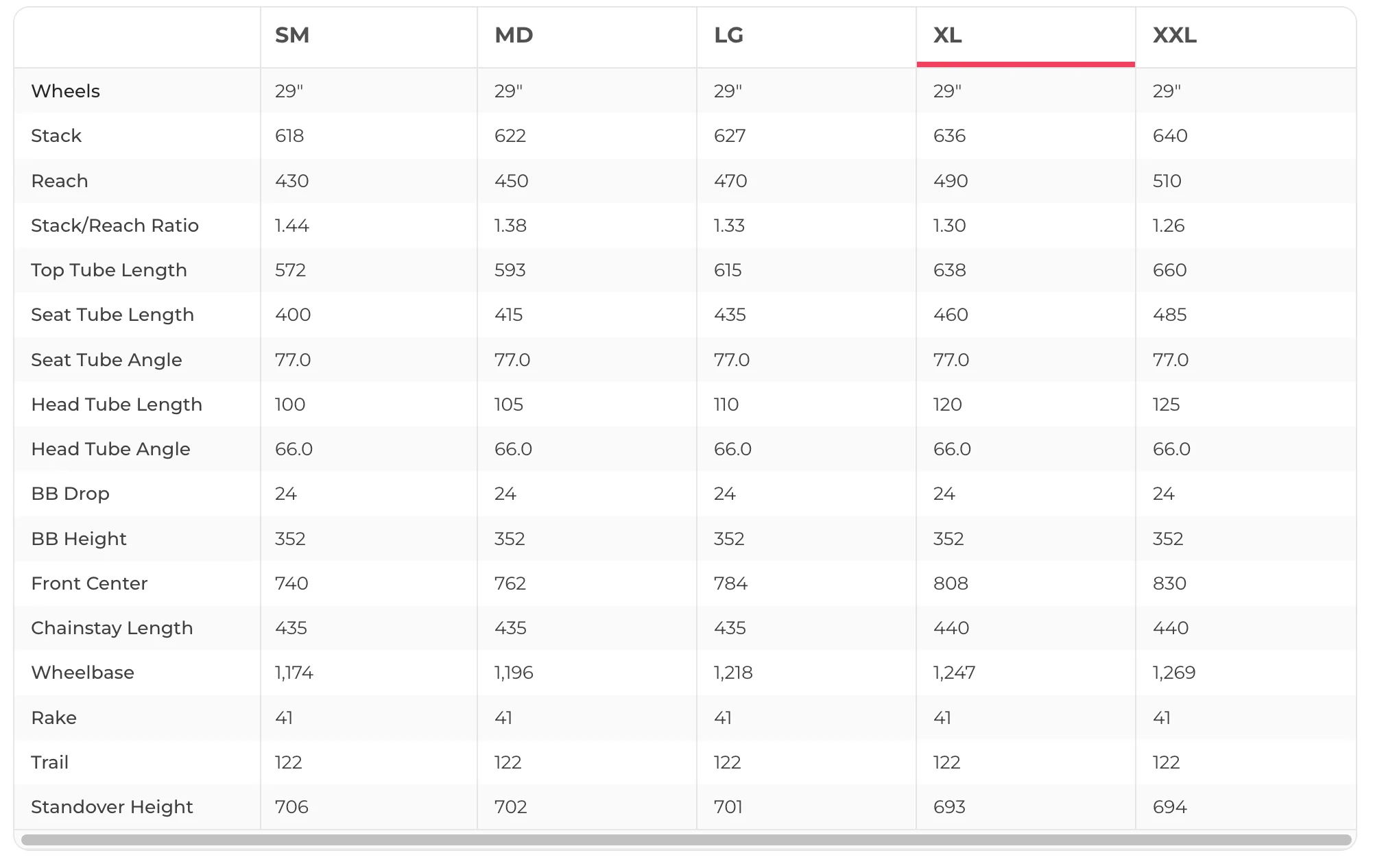Click the horizontal scrollbar below the table
Screen dimensions: 1373x868
tap(686, 840)
